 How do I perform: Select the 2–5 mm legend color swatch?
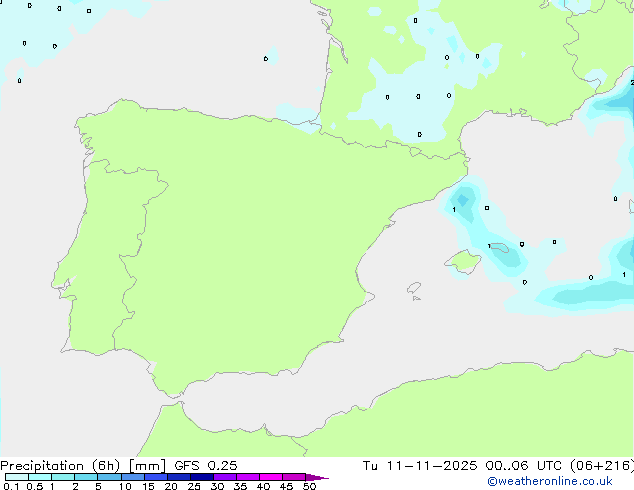pos(86,477)
